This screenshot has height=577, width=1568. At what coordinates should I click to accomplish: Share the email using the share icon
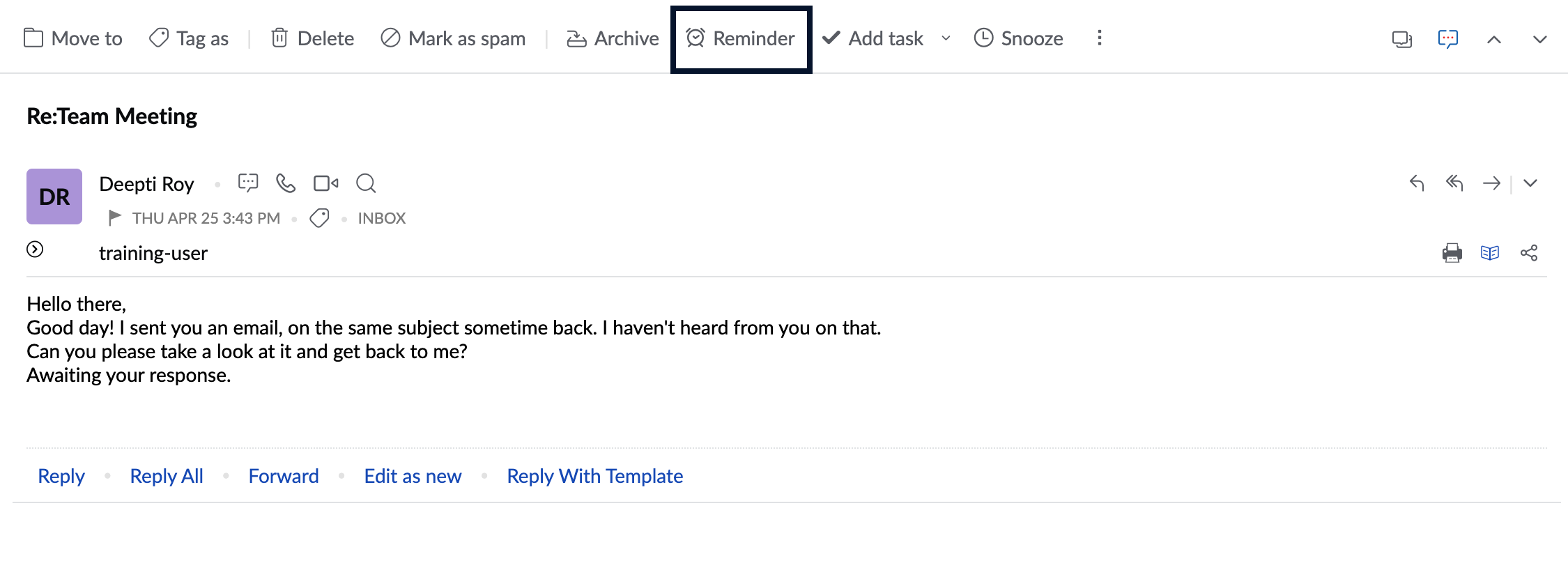pyautogui.click(x=1529, y=252)
